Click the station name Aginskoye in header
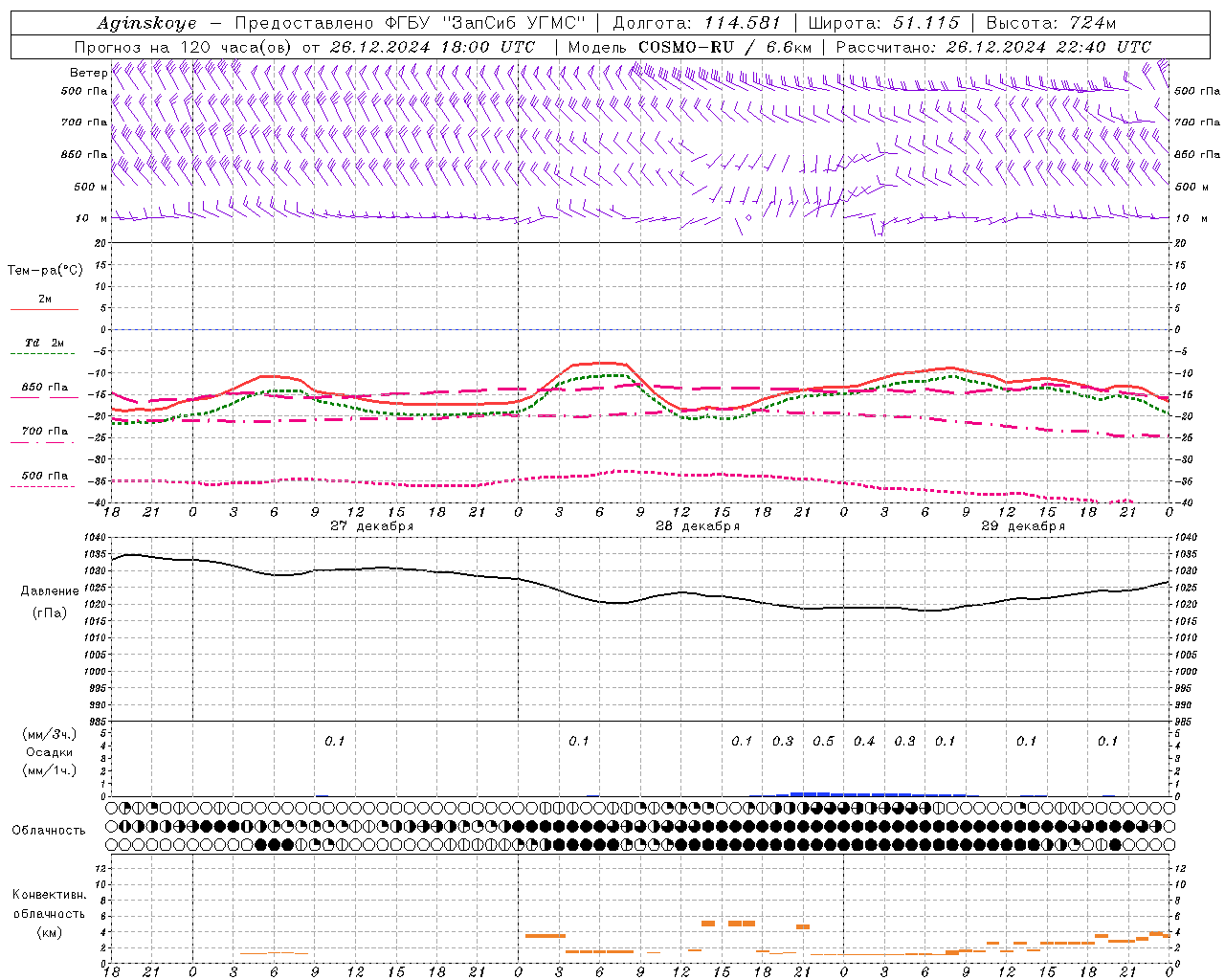The height and width of the screenshot is (980, 1225). tap(146, 23)
